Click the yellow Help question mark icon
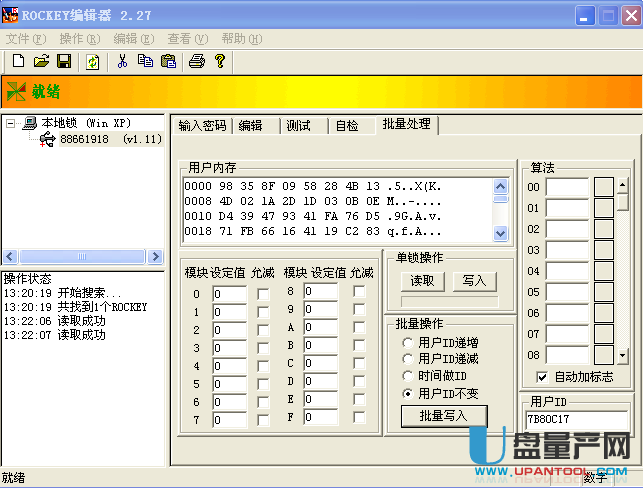 220,61
